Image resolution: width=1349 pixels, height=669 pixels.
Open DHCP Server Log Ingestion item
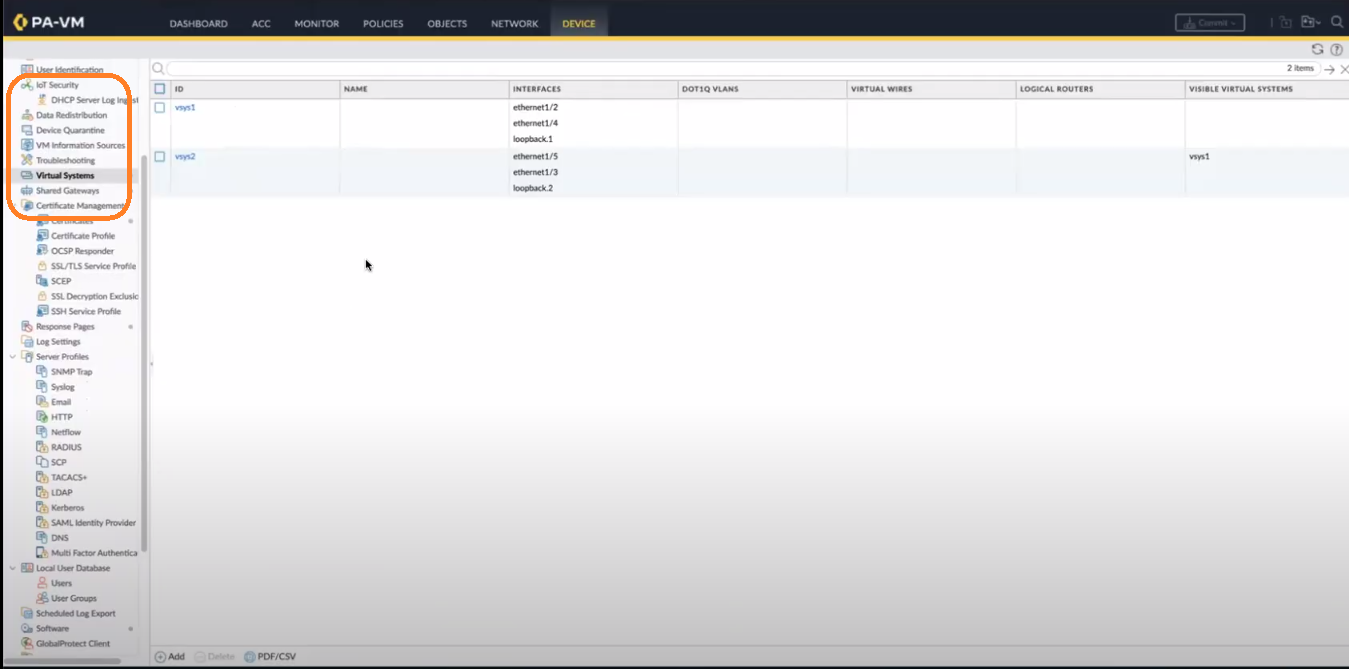click(x=94, y=100)
